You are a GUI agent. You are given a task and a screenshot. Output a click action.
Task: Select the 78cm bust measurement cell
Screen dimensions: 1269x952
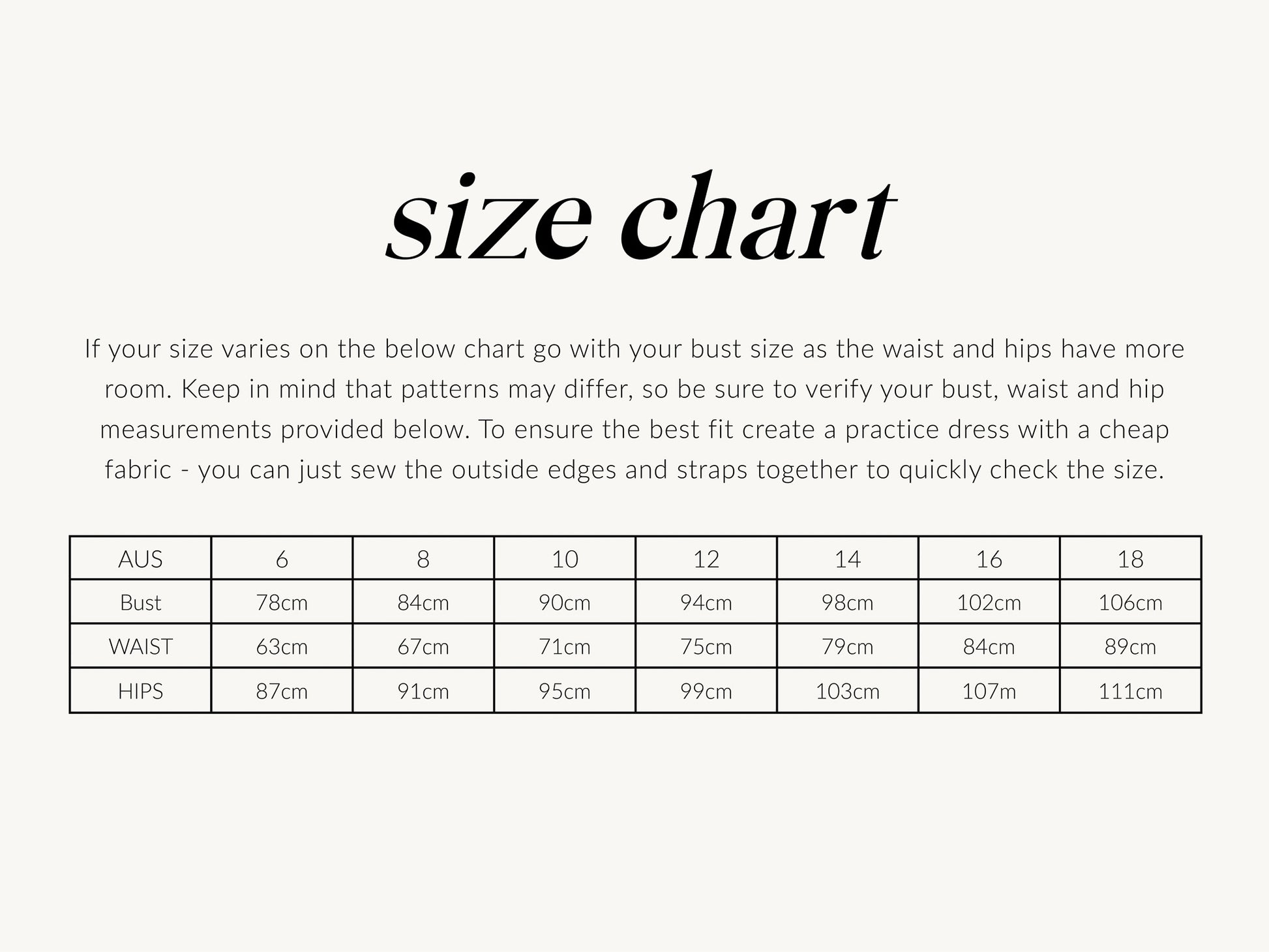pyautogui.click(x=282, y=602)
